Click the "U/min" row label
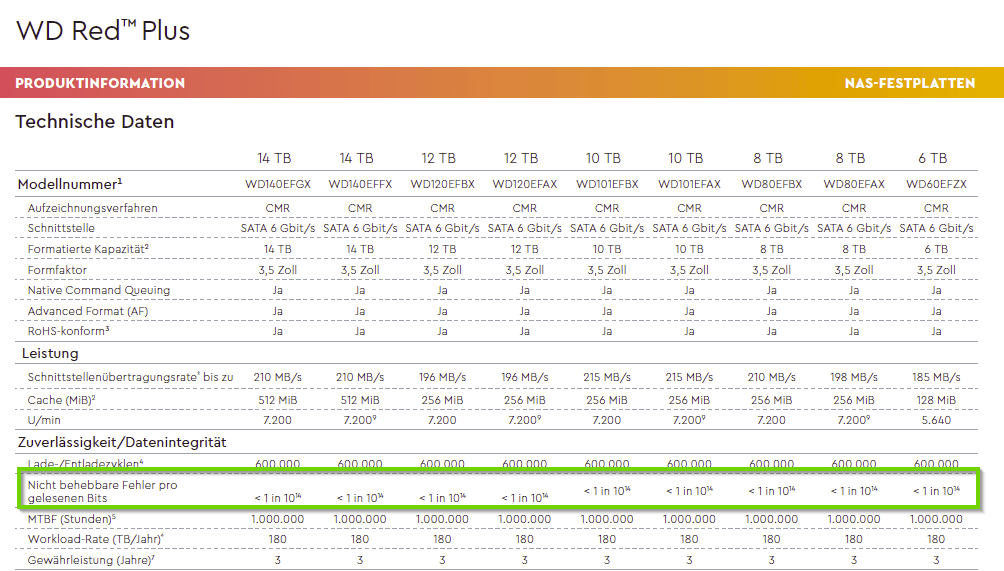Screen dimensions: 1004x571 point(44,421)
